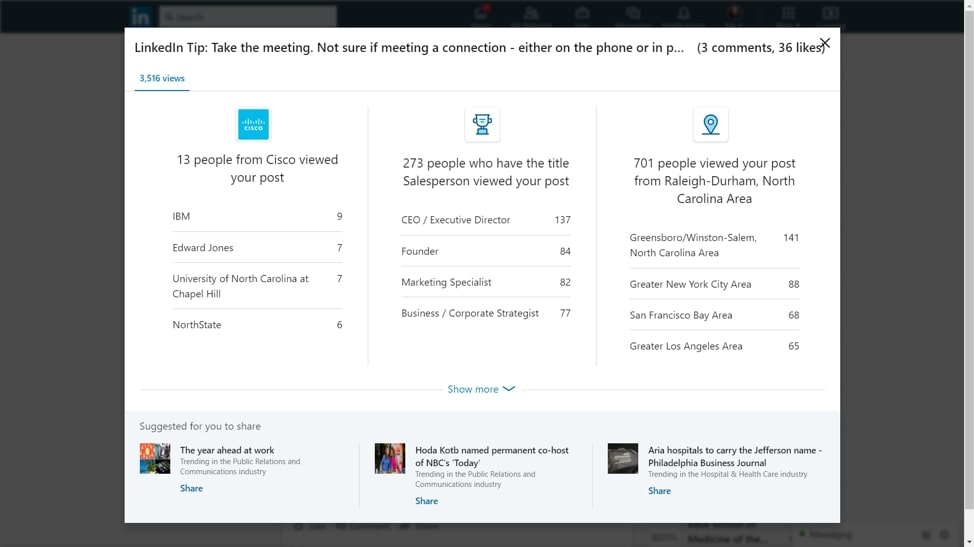Open 'Hoda Kotb named permanent co-host' headline
The width and height of the screenshot is (974, 547).
(x=491, y=456)
